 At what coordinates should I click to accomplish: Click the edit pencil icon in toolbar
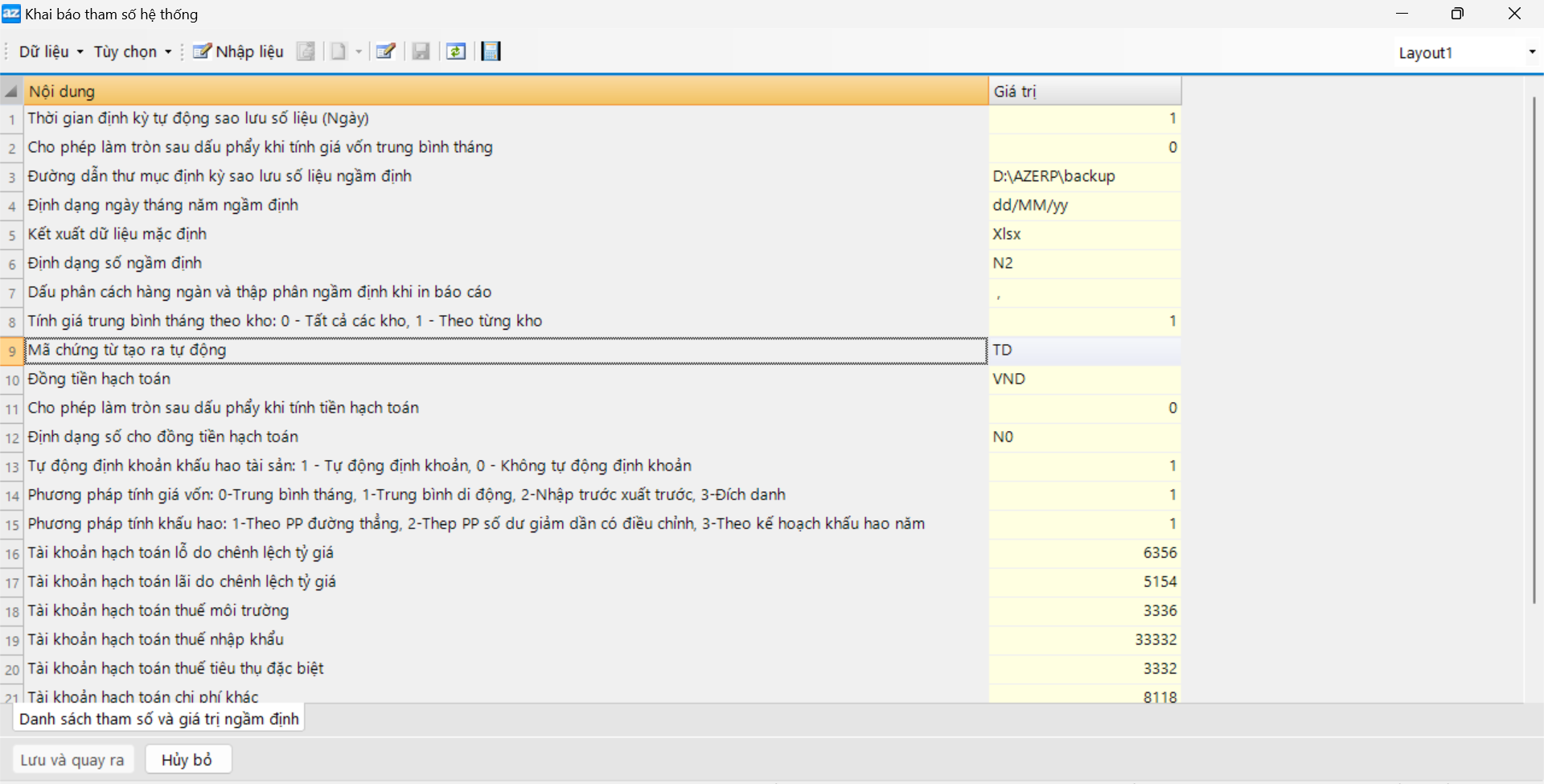click(x=386, y=52)
